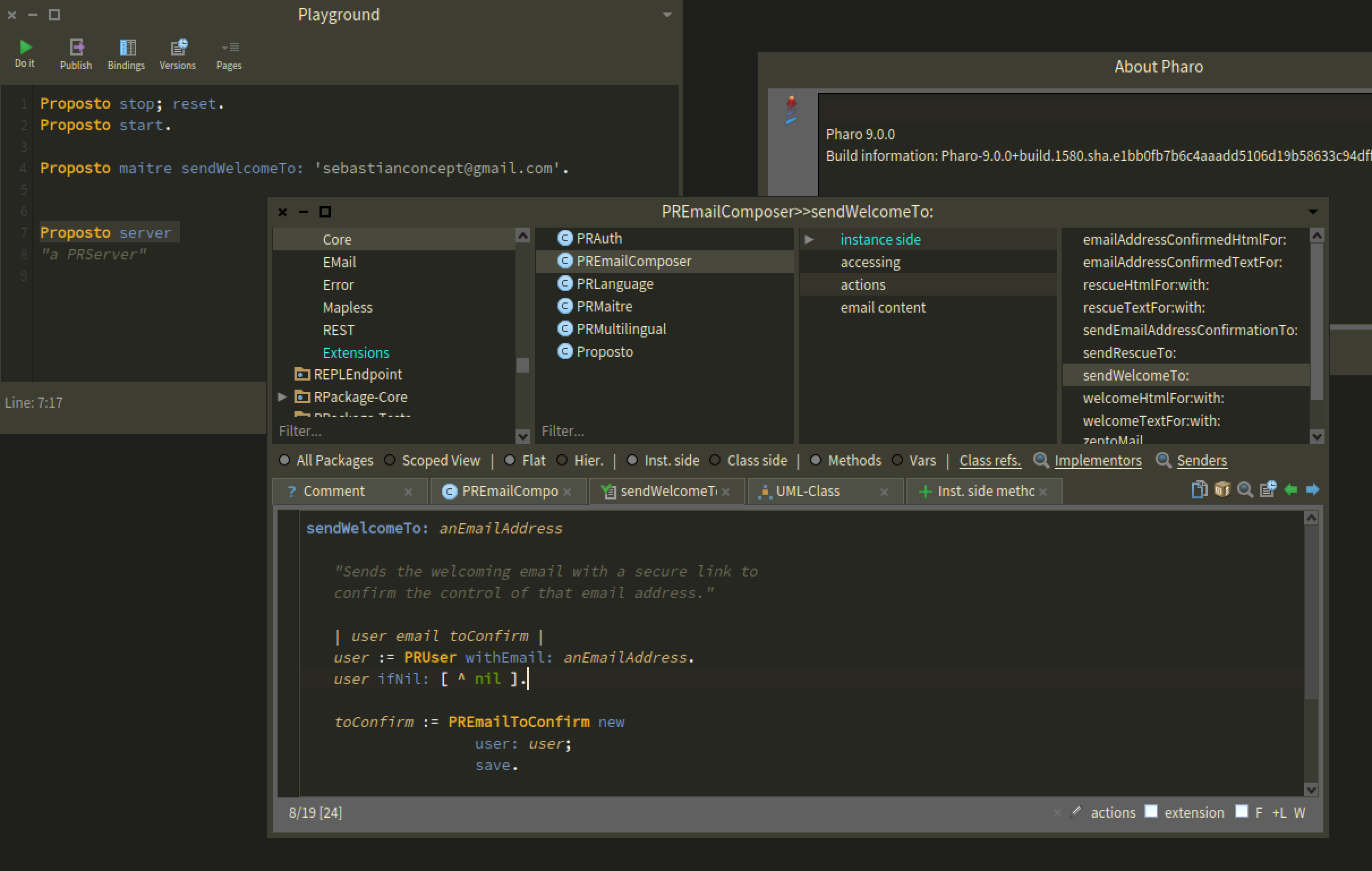Click the blue forward navigation arrow
1372x871 pixels.
pyautogui.click(x=1312, y=490)
